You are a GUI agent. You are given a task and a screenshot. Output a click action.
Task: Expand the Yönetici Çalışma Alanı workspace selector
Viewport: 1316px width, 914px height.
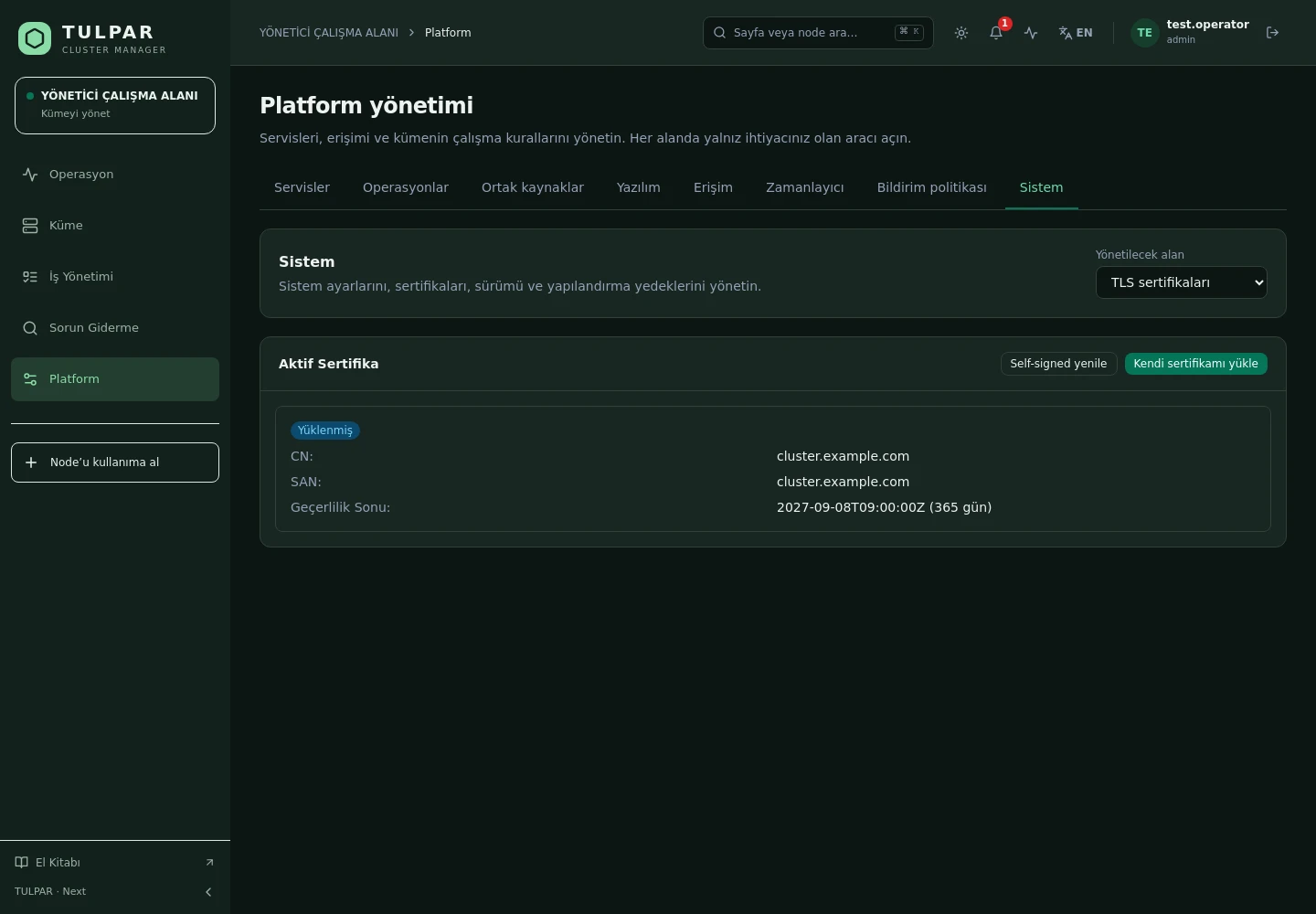(115, 106)
